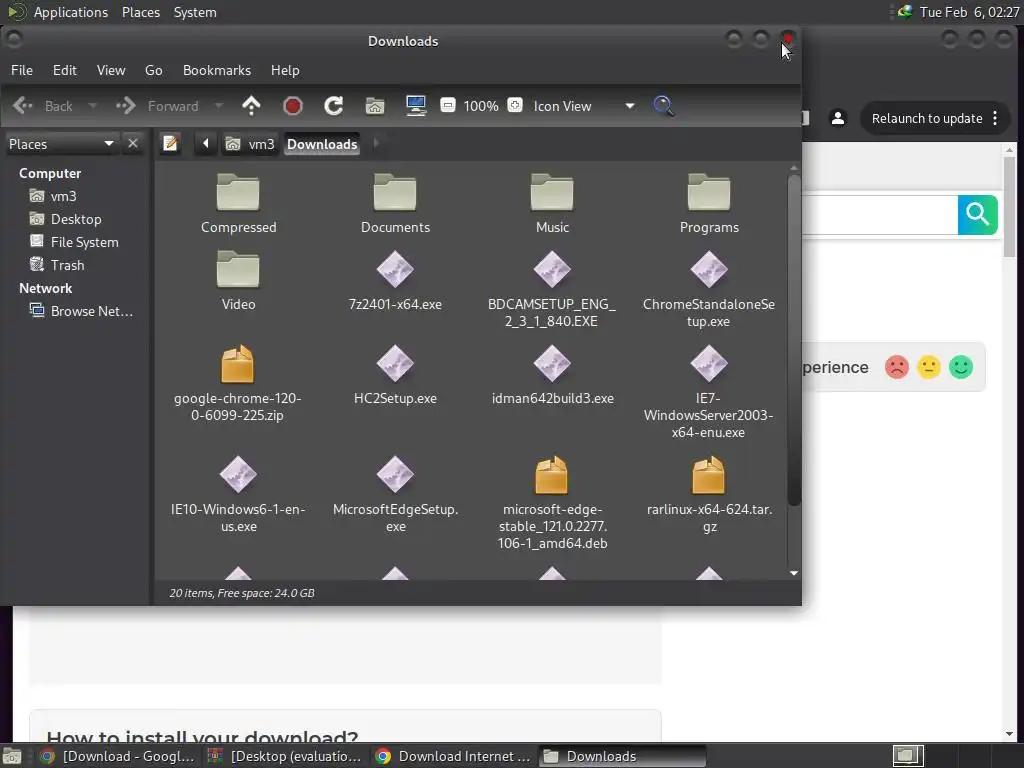Select the rarlinux-x64-624.tar.gz archive icon

[709, 475]
